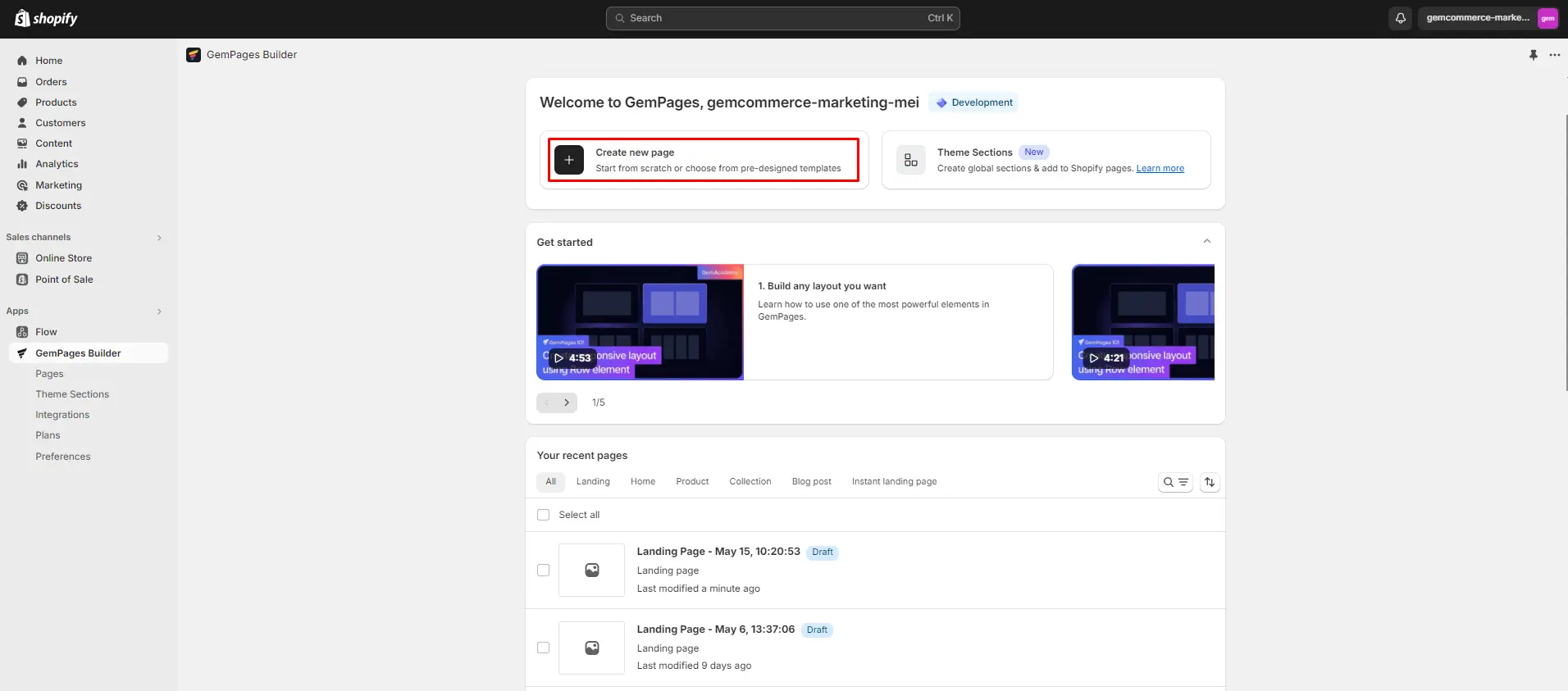Screen dimensions: 1568x691
Task: Pin the GemPages app
Action: click(x=1533, y=55)
